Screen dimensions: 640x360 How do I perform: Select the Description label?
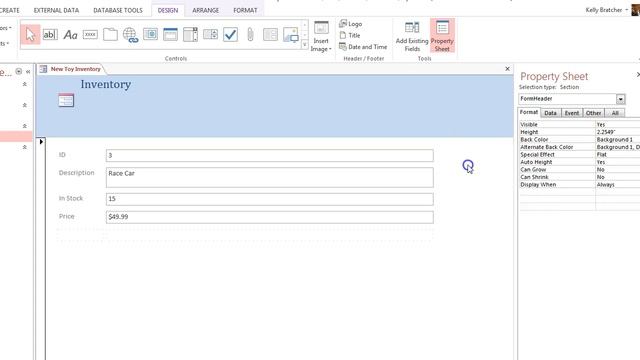(76, 173)
